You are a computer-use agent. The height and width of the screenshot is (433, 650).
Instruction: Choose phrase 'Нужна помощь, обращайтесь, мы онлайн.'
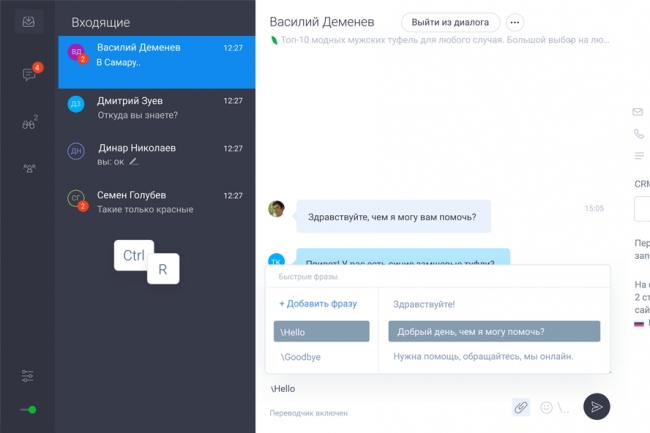coord(483,356)
